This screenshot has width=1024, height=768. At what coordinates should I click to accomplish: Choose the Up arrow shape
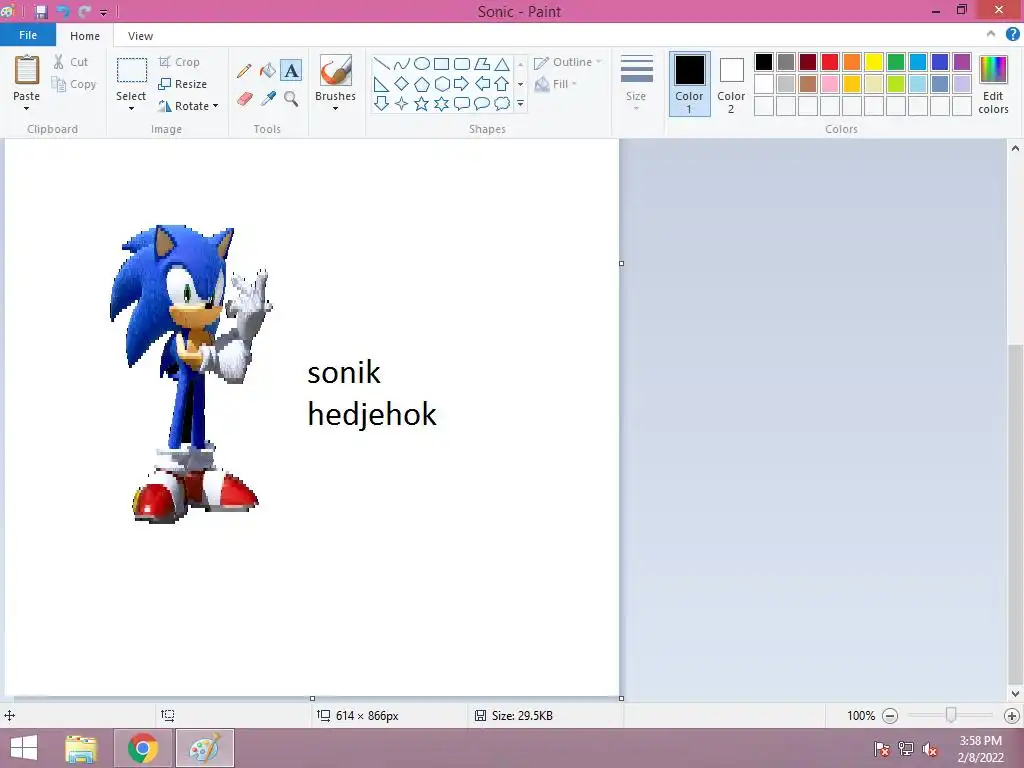502,84
